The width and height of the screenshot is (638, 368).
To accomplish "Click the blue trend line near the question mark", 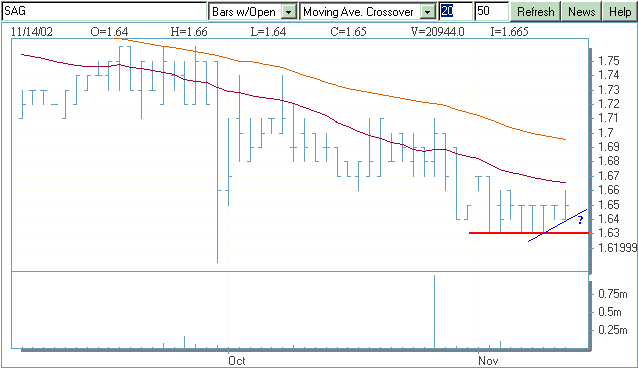I will click(558, 226).
